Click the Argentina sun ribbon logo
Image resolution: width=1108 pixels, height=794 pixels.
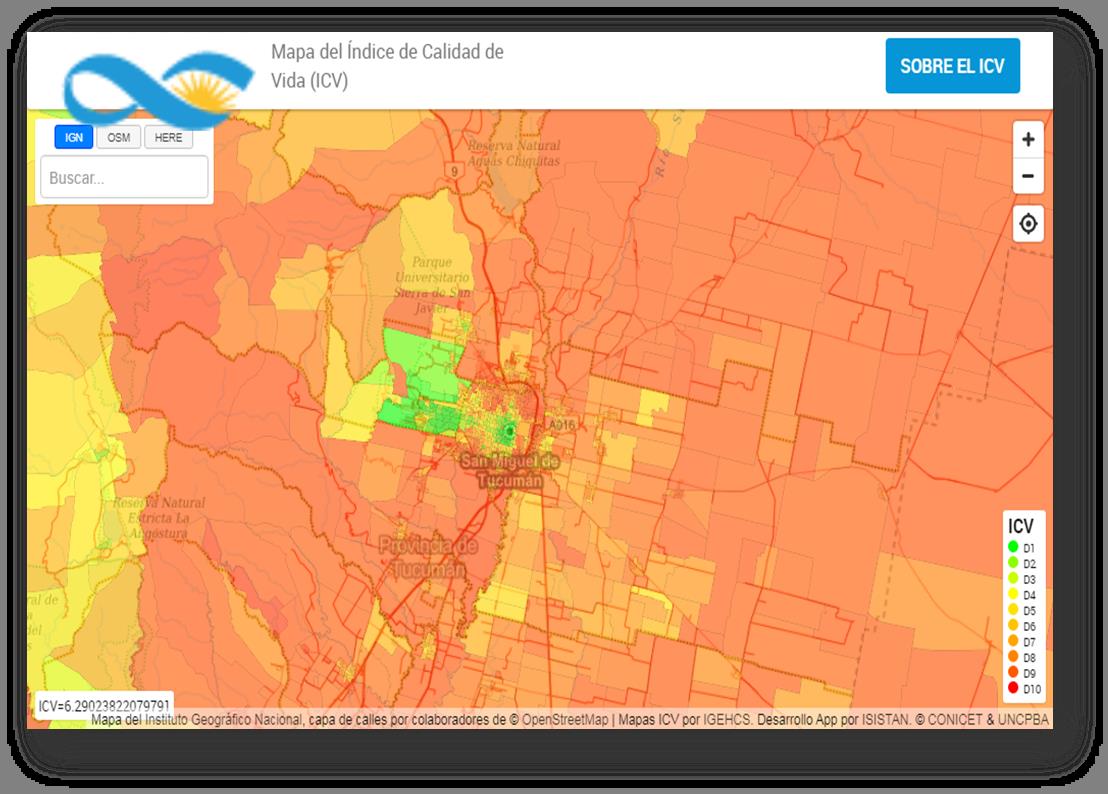158,88
